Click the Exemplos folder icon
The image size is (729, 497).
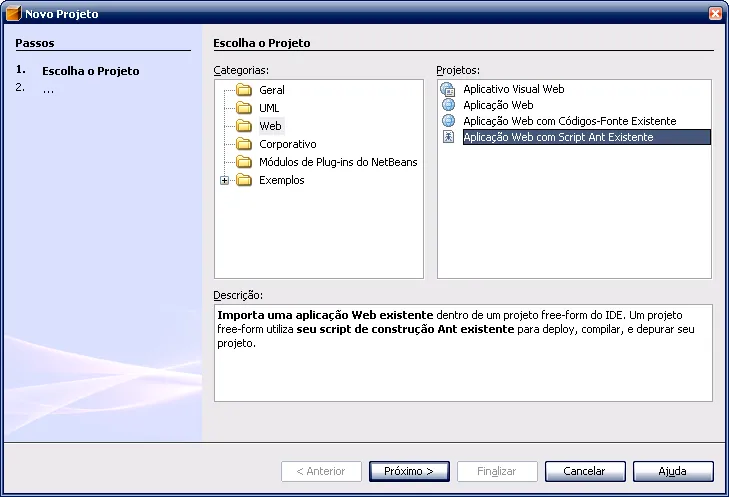pyautogui.click(x=244, y=180)
